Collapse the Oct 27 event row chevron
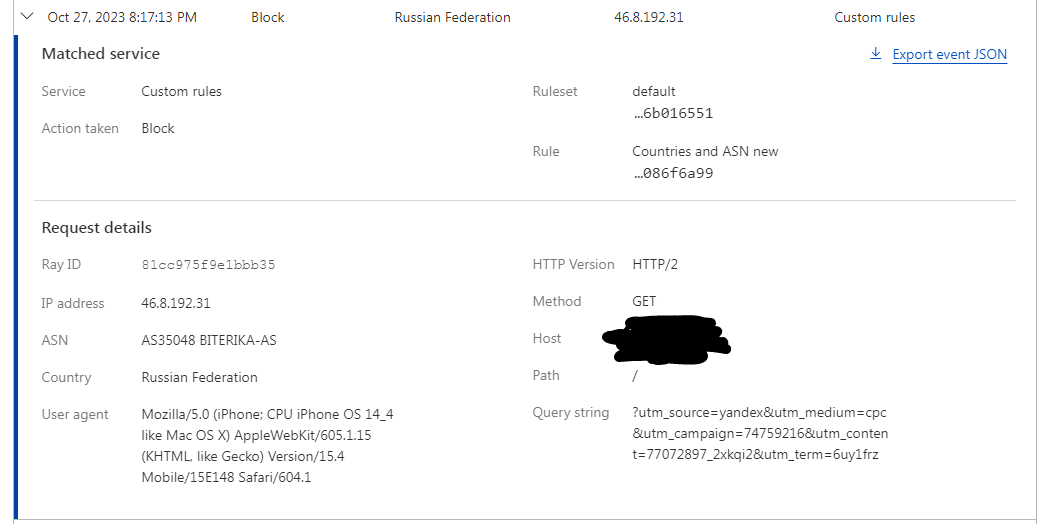 pos(27,17)
